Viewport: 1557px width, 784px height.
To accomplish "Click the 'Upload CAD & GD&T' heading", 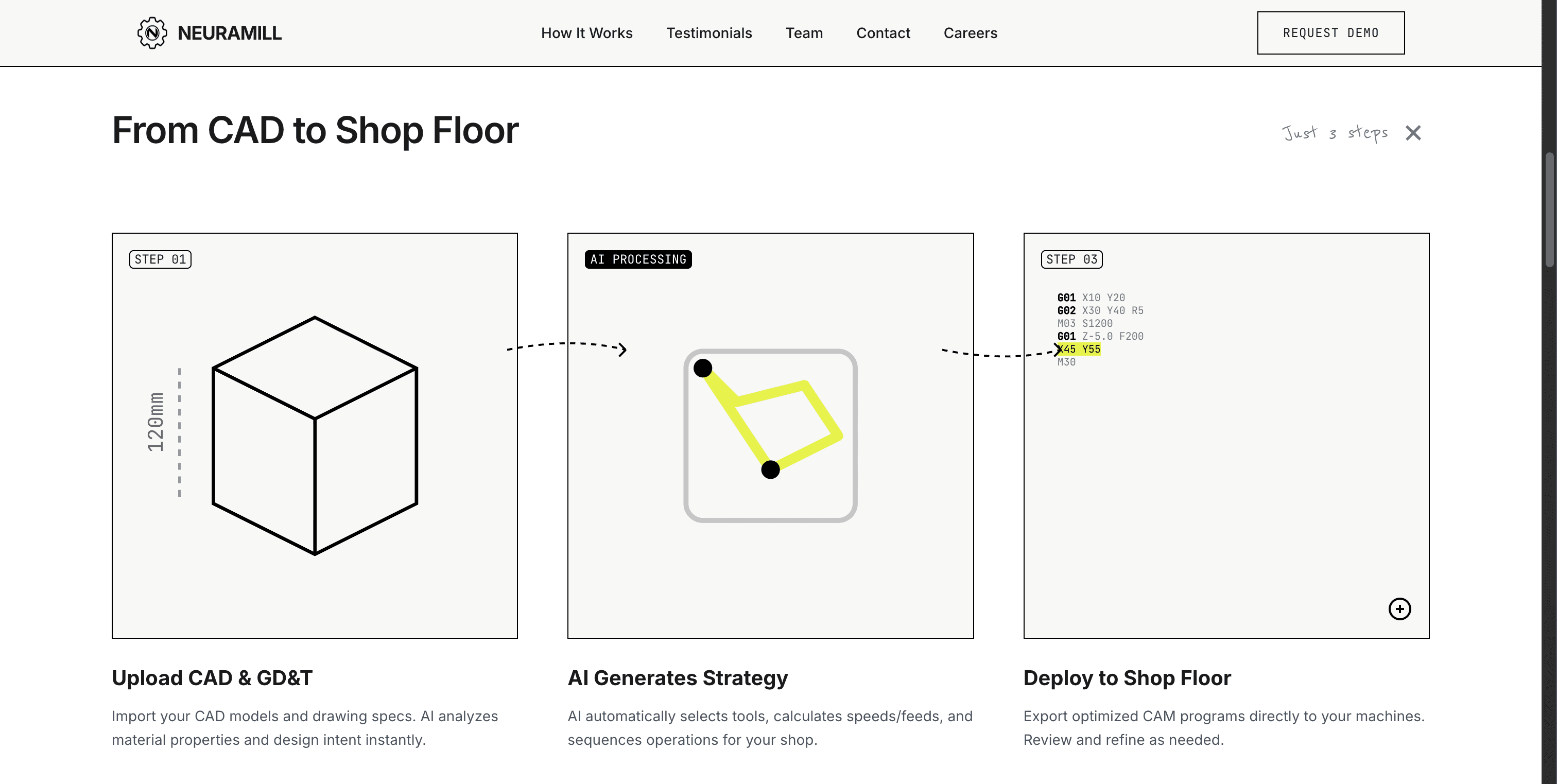I will (212, 677).
